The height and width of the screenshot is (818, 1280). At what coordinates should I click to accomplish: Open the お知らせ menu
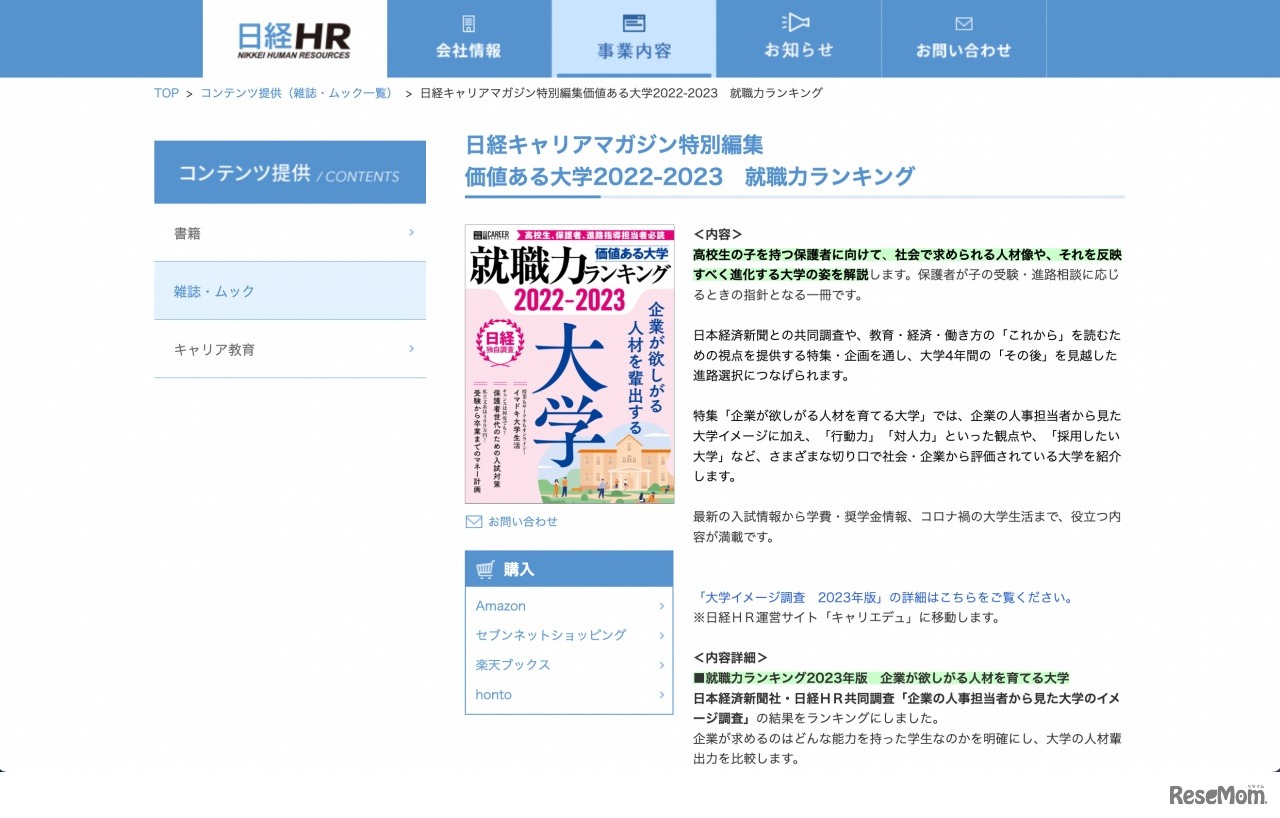click(798, 39)
